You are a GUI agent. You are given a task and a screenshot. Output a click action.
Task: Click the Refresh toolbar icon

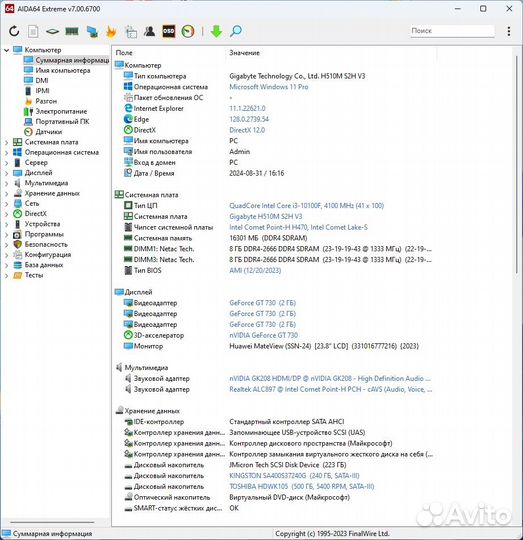pyautogui.click(x=14, y=31)
